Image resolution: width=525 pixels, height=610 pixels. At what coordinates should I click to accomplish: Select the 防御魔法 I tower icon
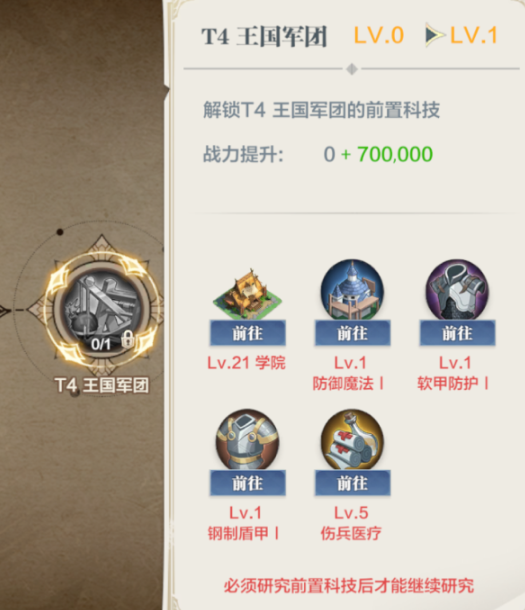coord(352,290)
